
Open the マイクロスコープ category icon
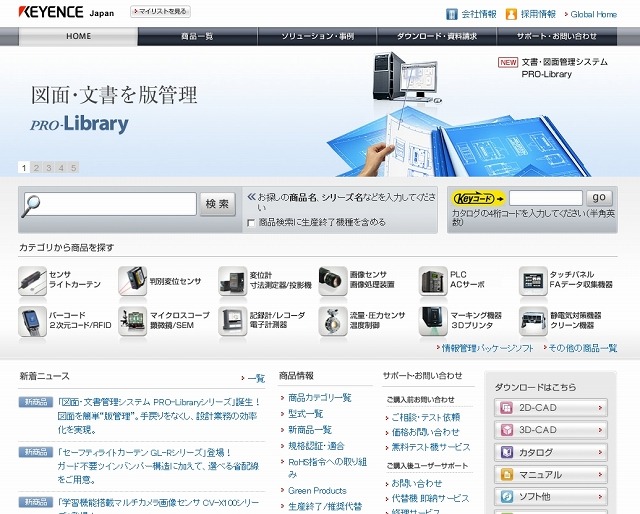132,321
